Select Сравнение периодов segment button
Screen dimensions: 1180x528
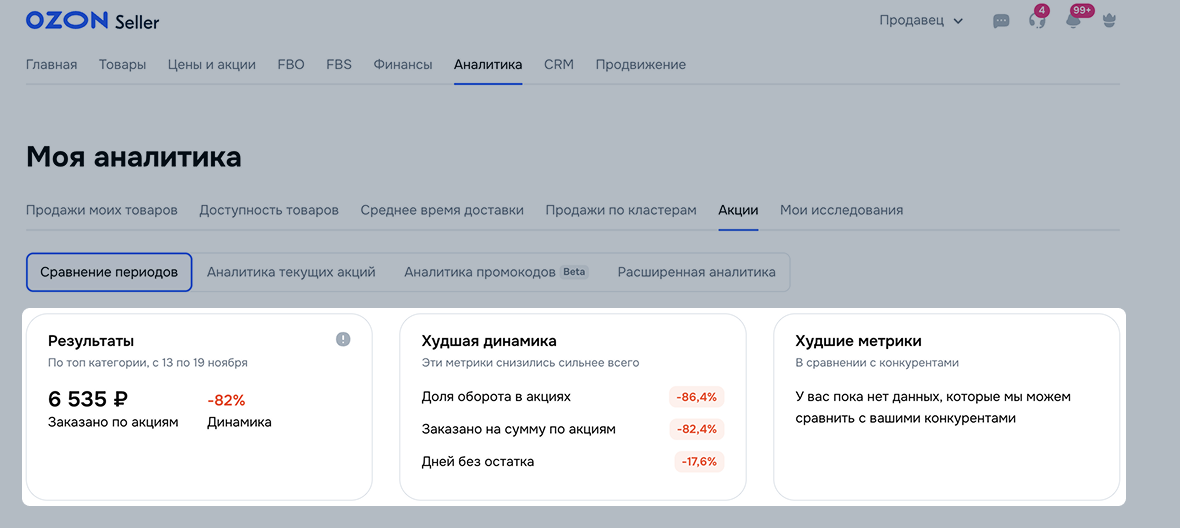(109, 272)
